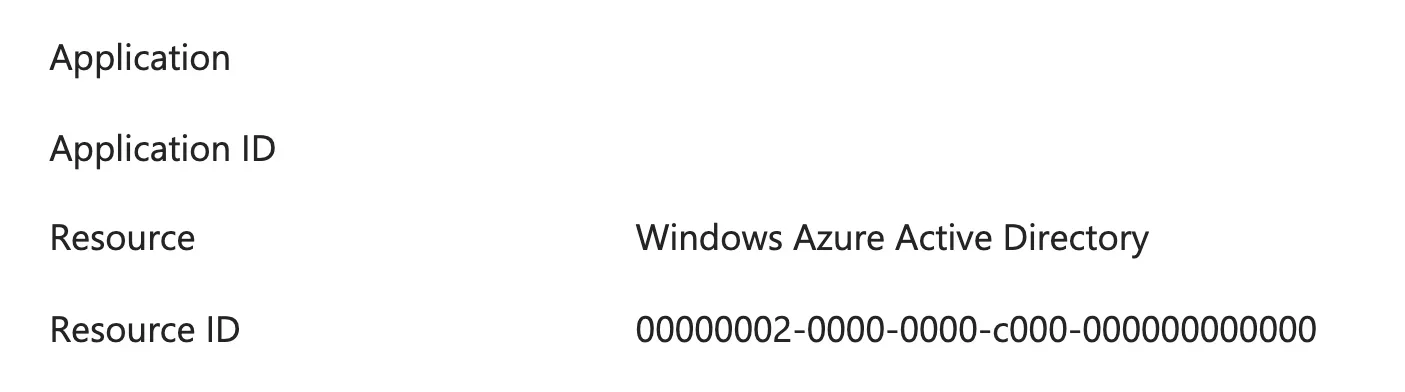Click the Resource field label
Viewport: 1405px width, 392px height.
(122, 239)
